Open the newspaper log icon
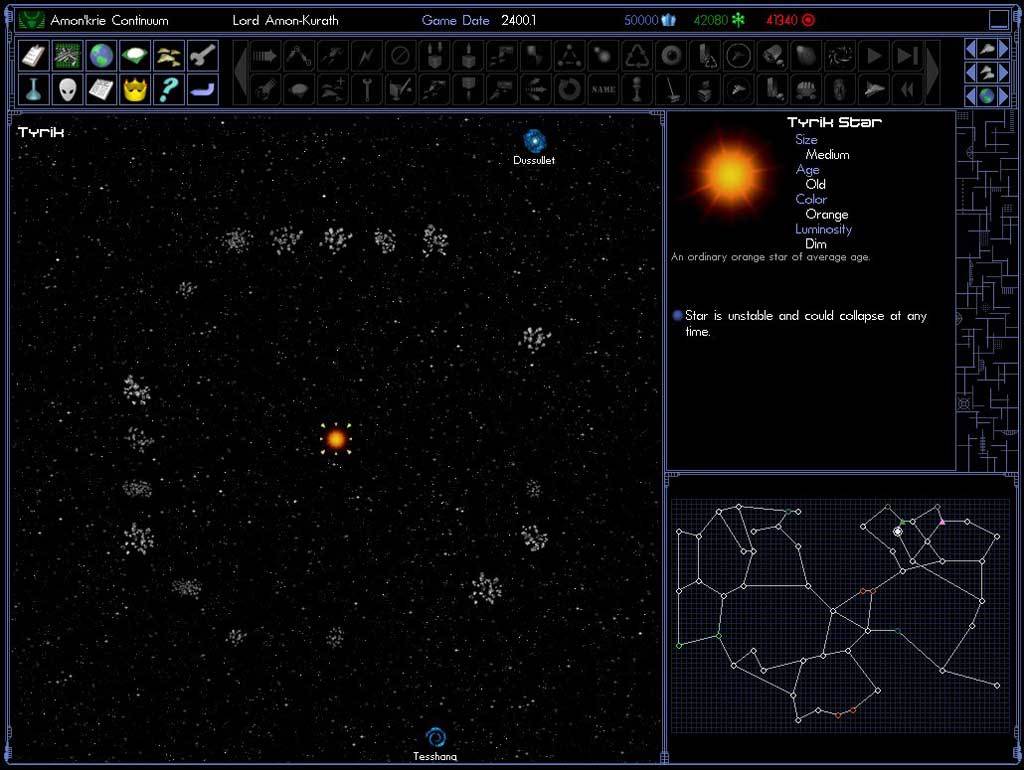The image size is (1024, 770). click(x=101, y=89)
